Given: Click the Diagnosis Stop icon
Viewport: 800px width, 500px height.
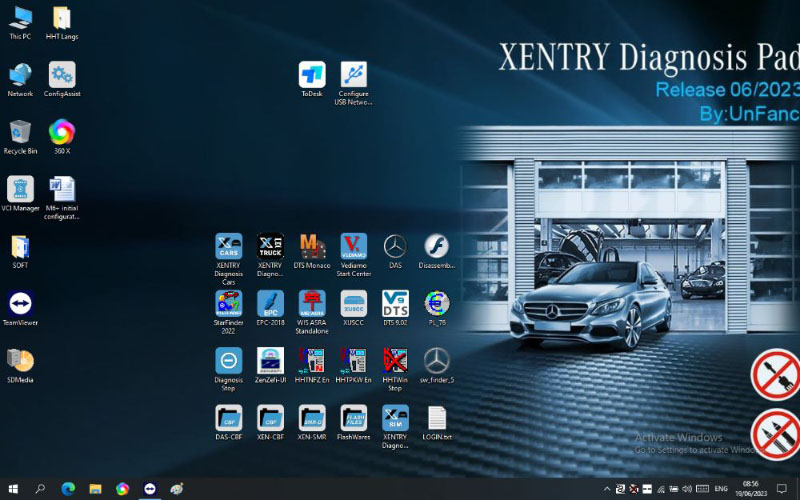Looking at the screenshot, I should pos(228,361).
